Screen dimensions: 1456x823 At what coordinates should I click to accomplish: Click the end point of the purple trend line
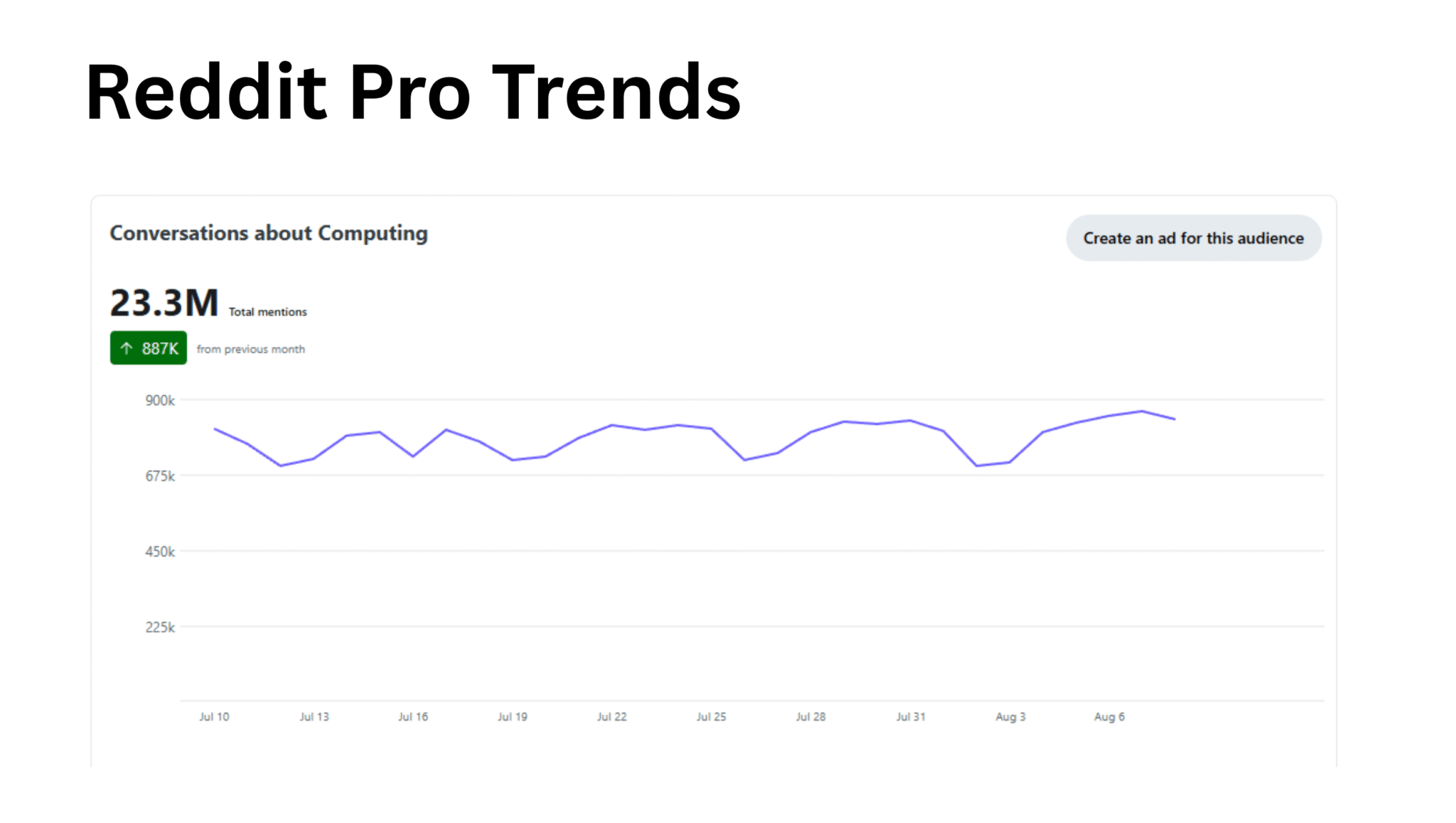tap(1174, 419)
